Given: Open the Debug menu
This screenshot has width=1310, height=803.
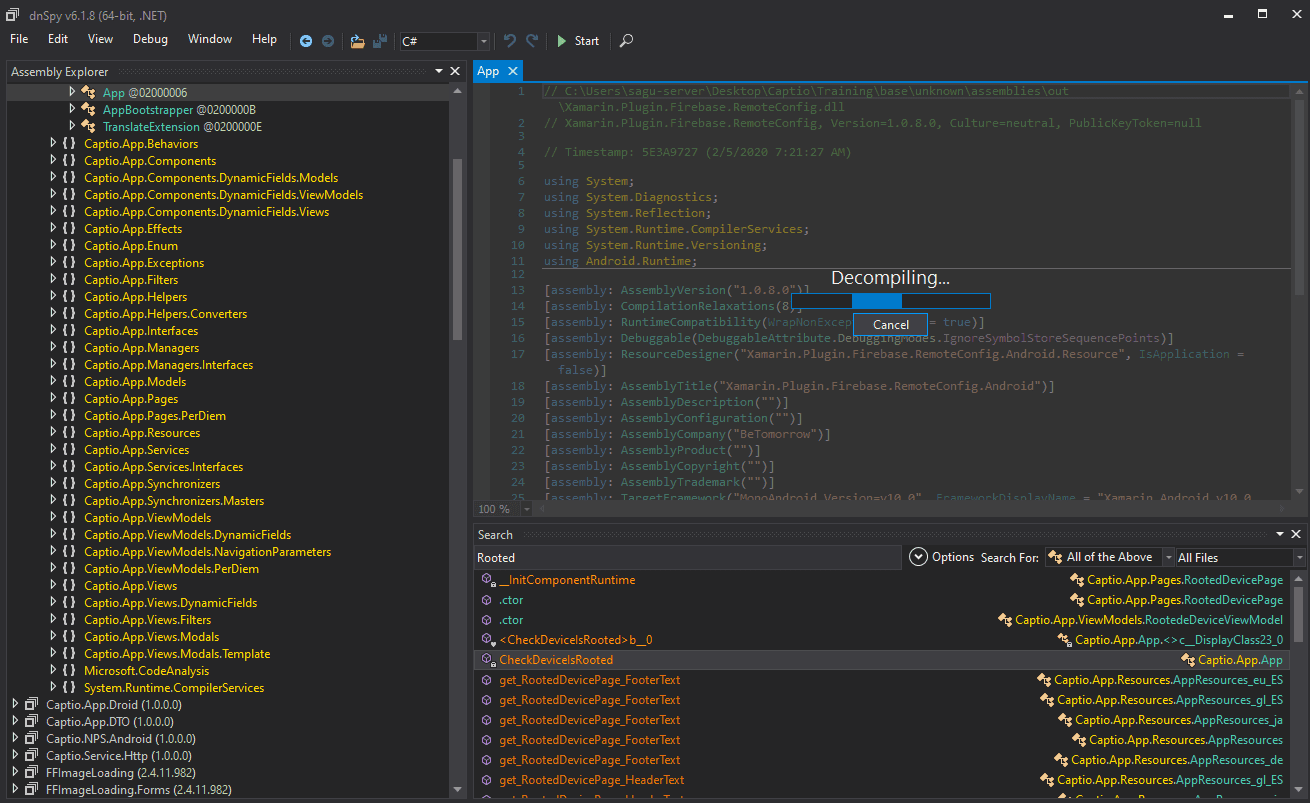Looking at the screenshot, I should coord(150,39).
